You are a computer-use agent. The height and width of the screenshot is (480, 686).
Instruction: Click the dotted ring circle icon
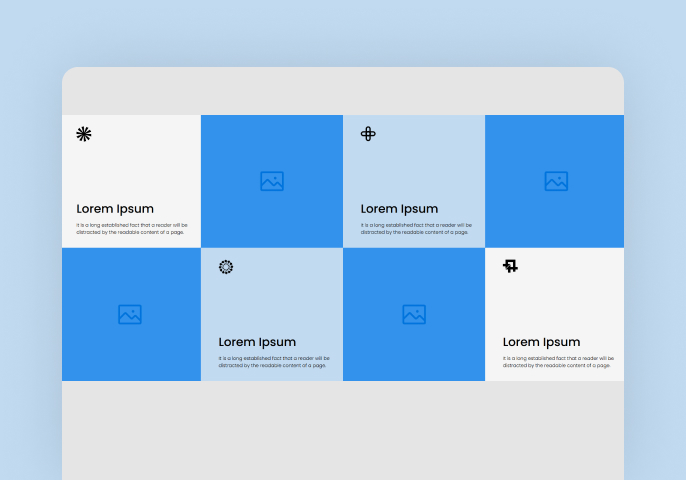click(x=226, y=267)
